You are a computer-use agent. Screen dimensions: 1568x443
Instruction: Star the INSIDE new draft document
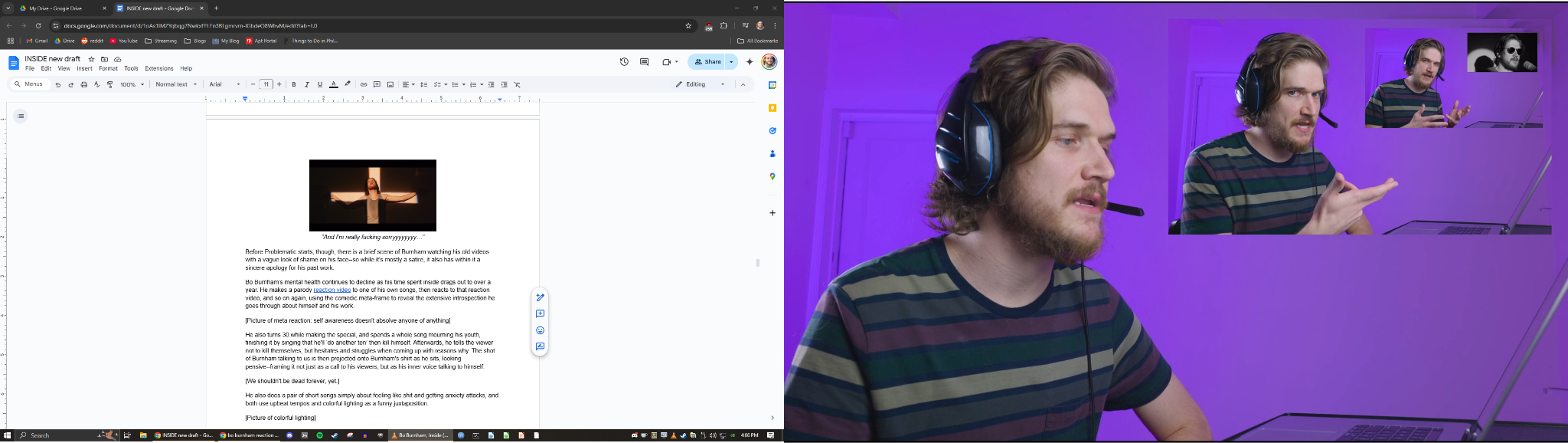click(91, 59)
